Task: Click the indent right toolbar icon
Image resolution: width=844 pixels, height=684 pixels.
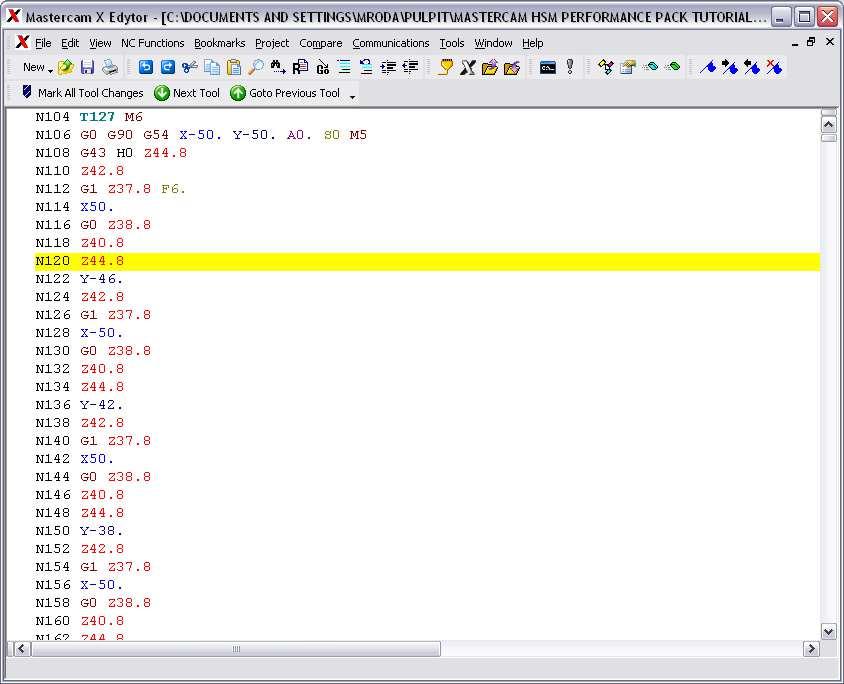Action: (x=388, y=67)
